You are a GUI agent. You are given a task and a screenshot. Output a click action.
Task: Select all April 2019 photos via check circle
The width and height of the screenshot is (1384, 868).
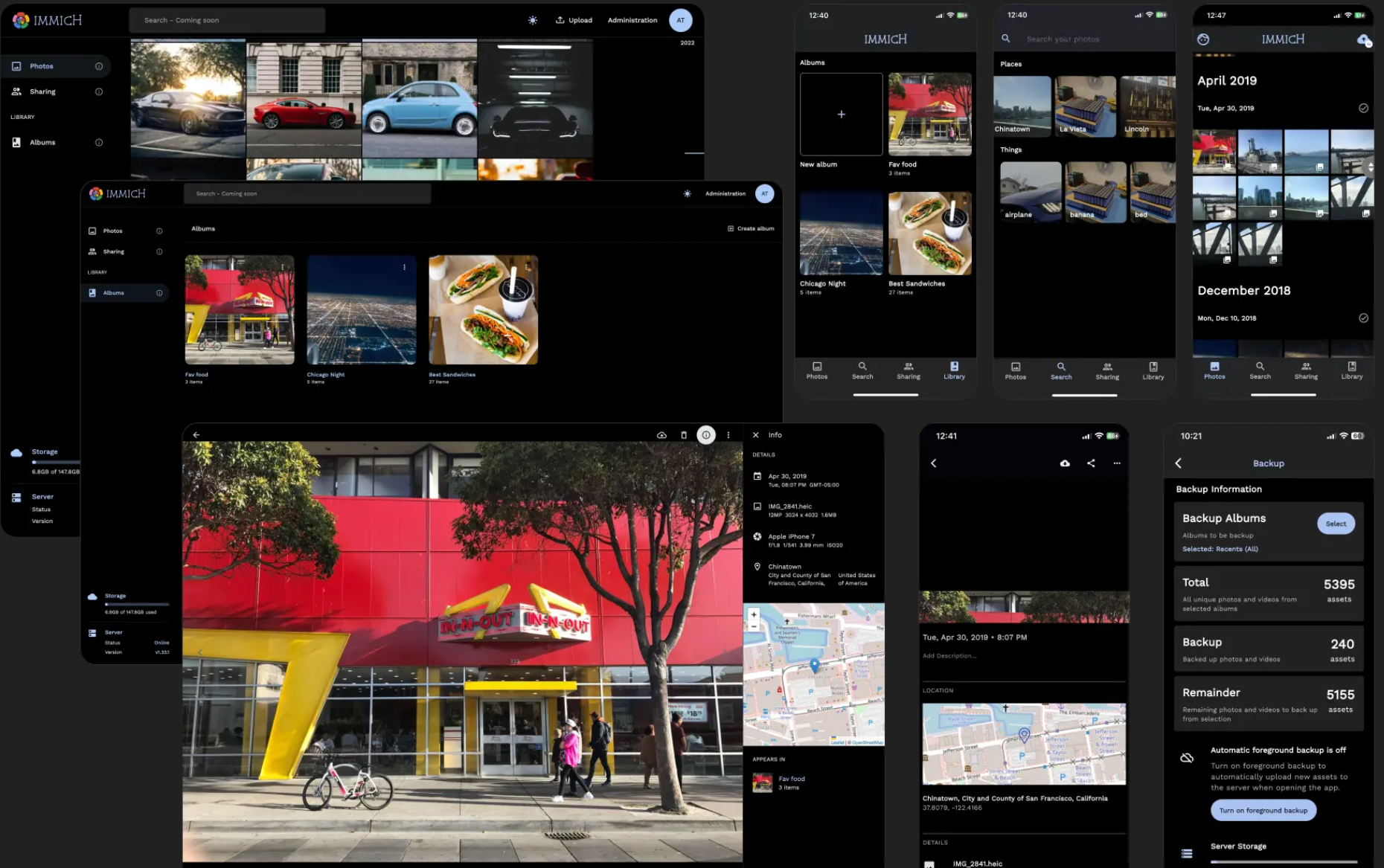(1364, 108)
